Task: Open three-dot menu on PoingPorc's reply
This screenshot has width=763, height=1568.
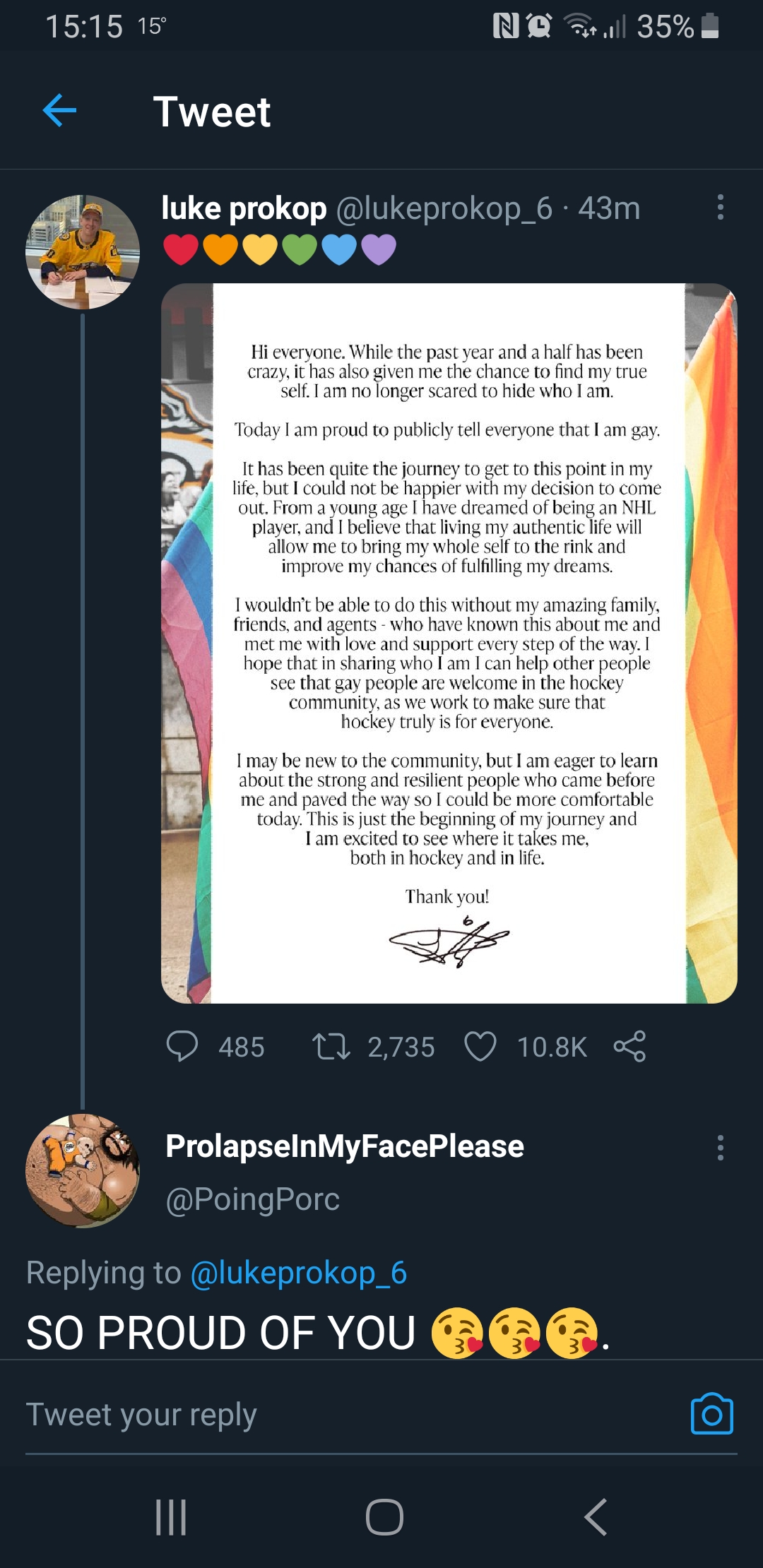Action: coord(720,1148)
